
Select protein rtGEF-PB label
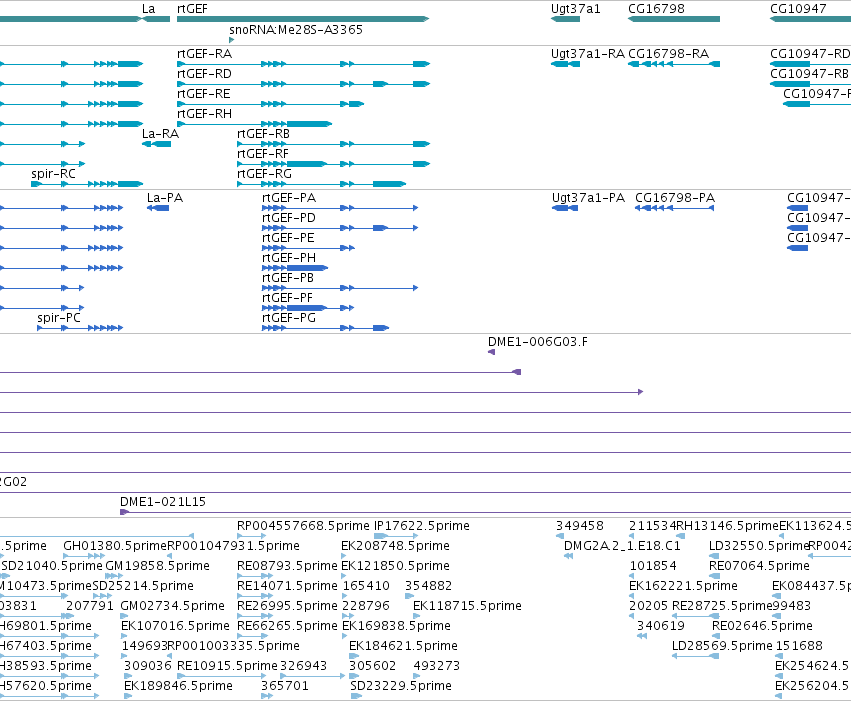(x=288, y=278)
